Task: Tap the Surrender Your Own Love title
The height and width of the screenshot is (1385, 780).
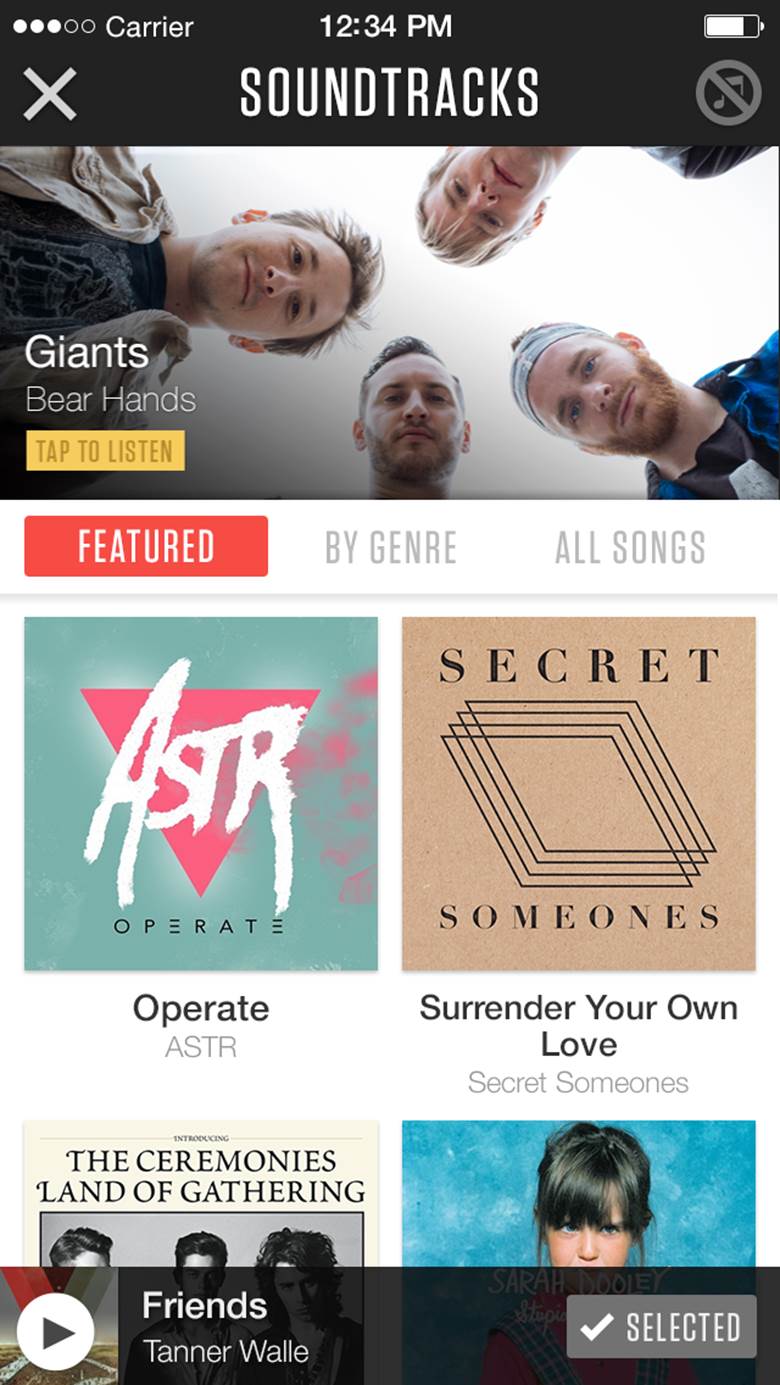Action: 579,1025
